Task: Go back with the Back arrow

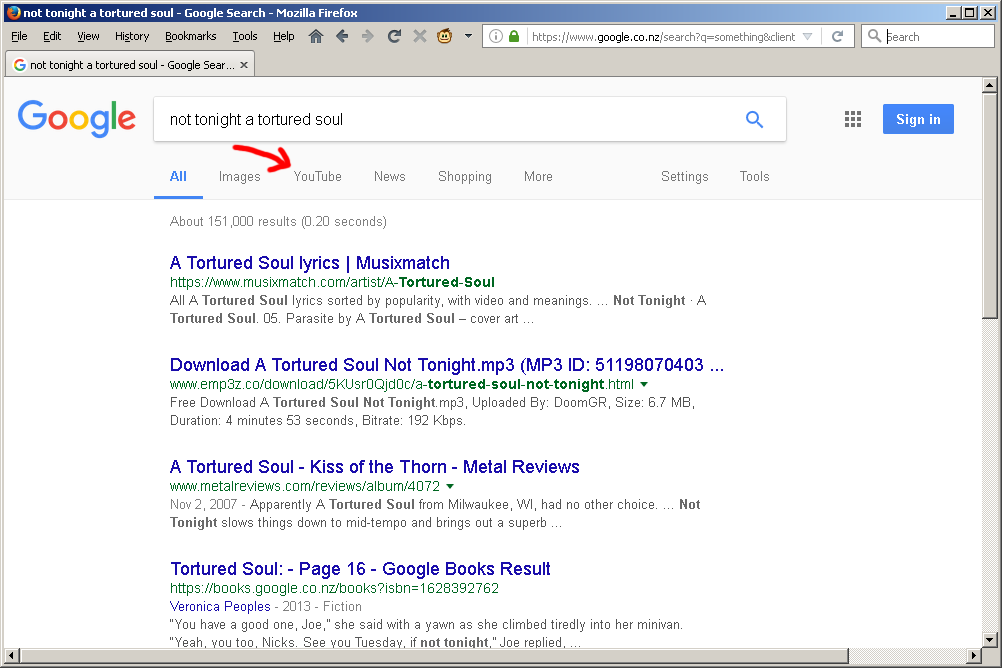Action: [342, 36]
